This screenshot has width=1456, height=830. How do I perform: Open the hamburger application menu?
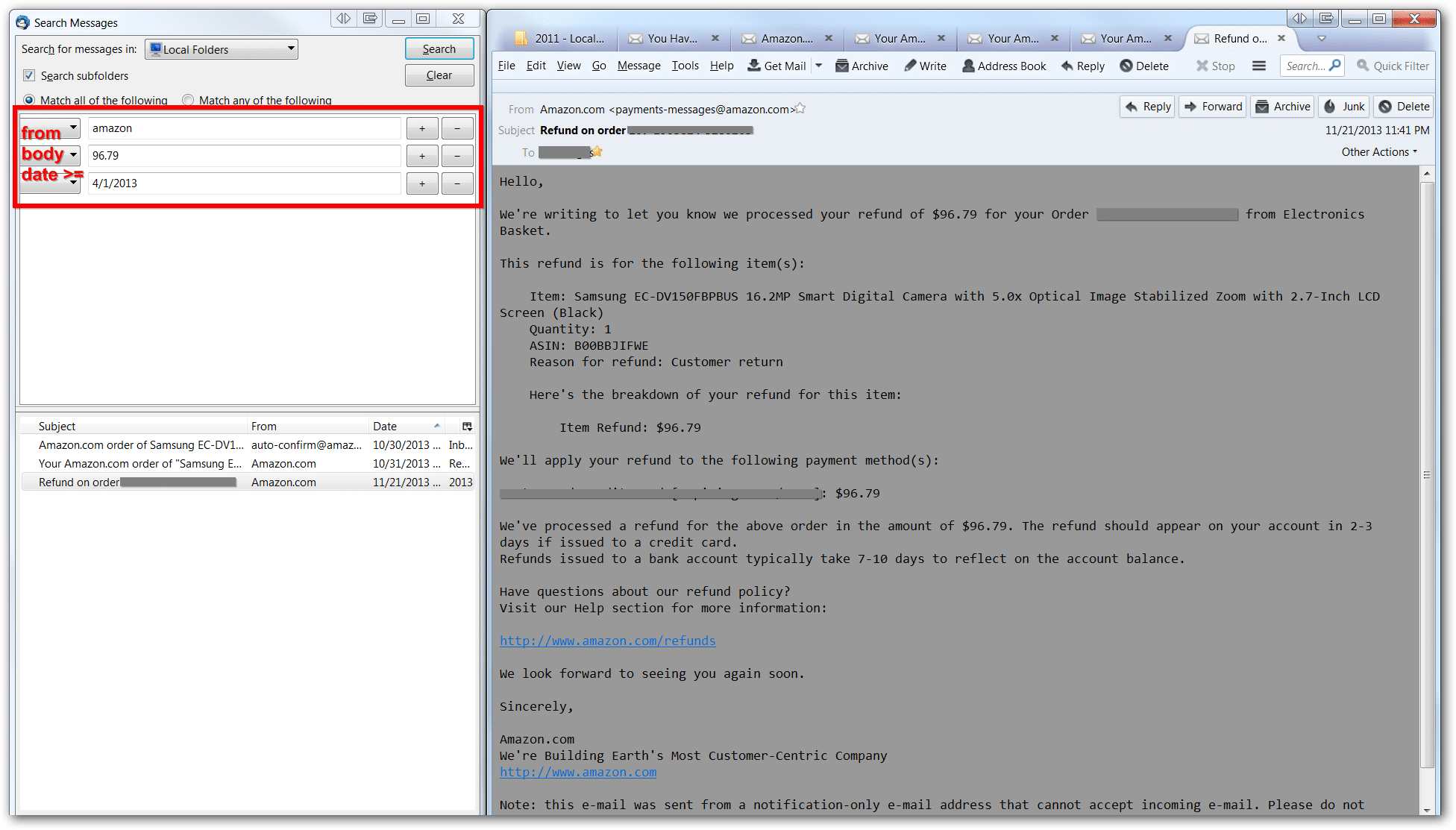[x=1258, y=66]
